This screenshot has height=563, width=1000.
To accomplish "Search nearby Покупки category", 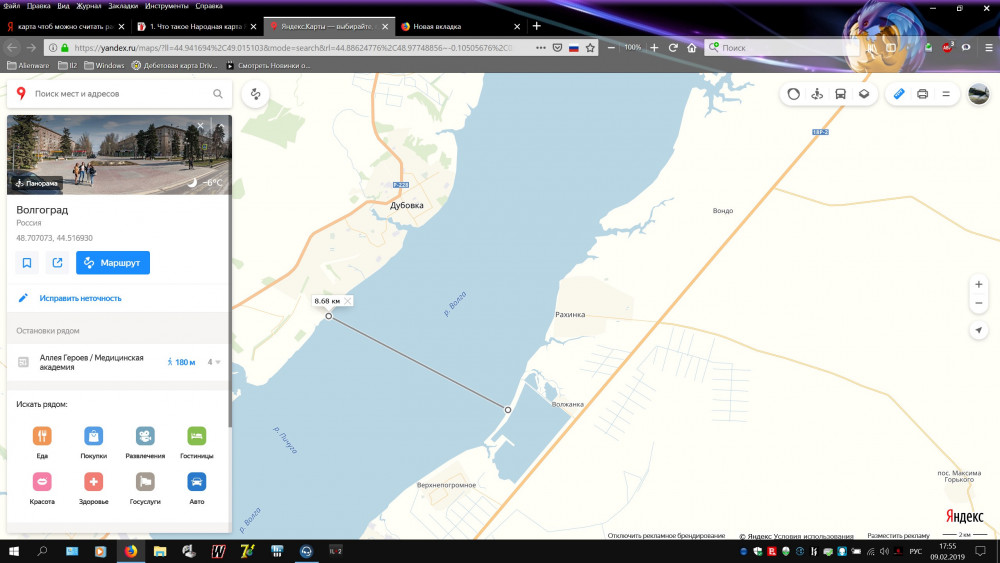I will (93, 442).
